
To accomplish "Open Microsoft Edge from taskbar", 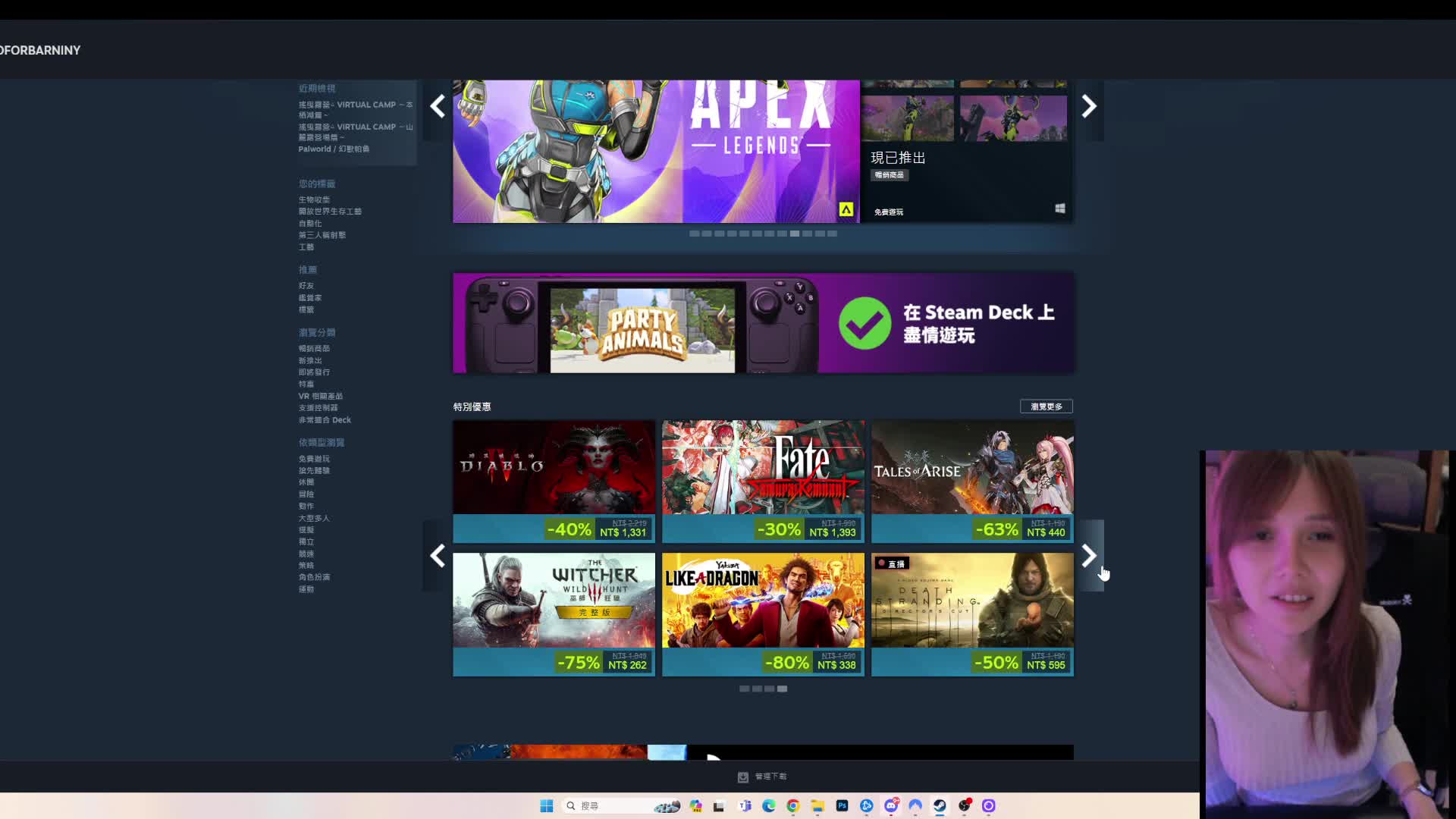I will point(769,805).
